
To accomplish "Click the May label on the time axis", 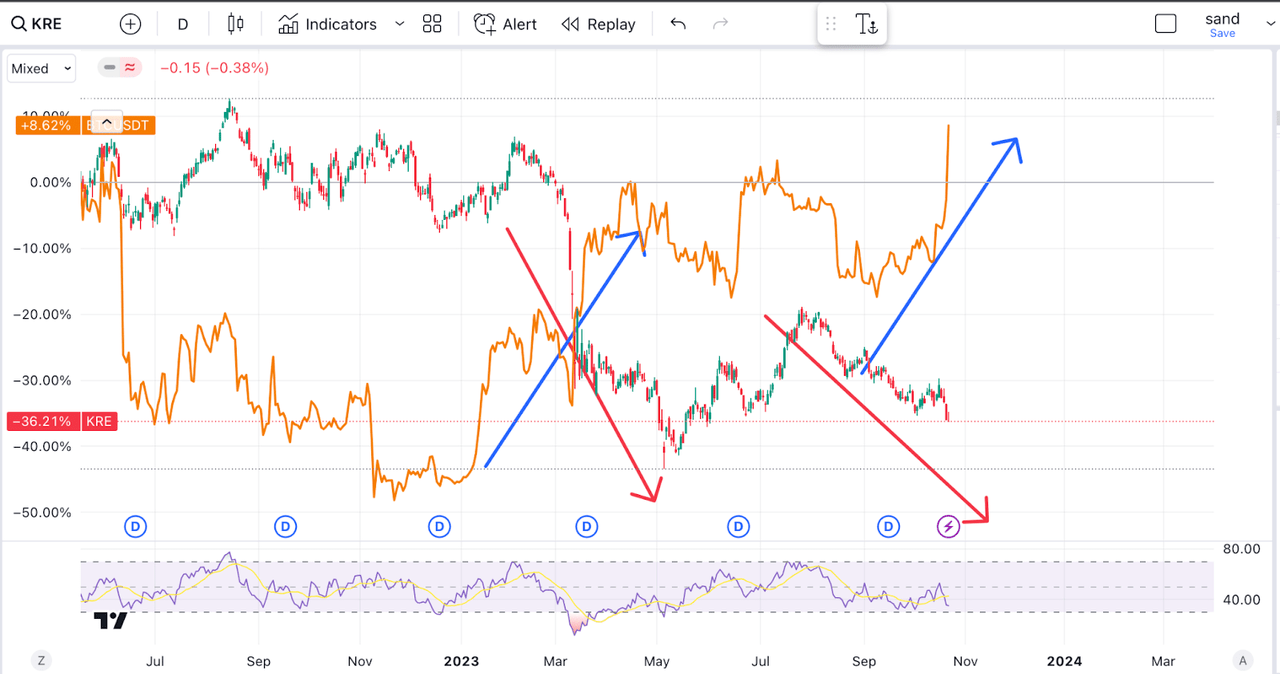I will [656, 661].
